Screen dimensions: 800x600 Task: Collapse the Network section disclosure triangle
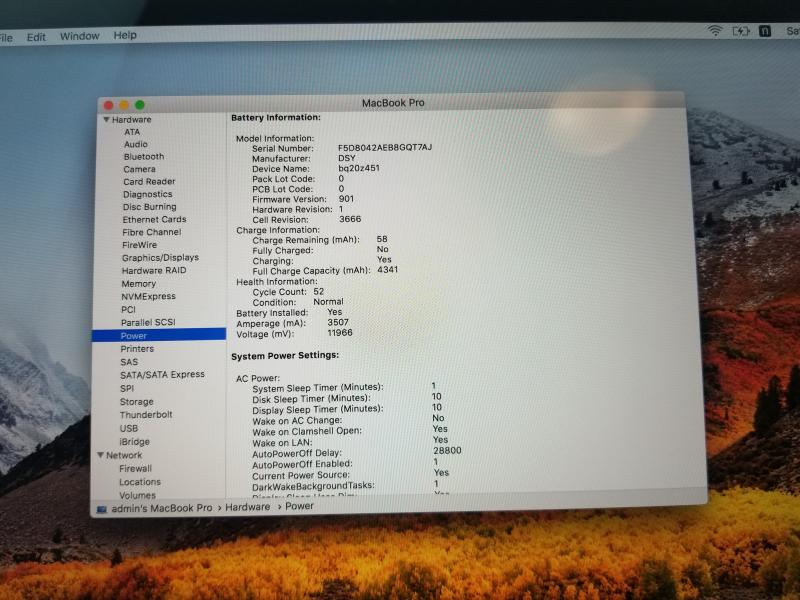tap(99, 455)
